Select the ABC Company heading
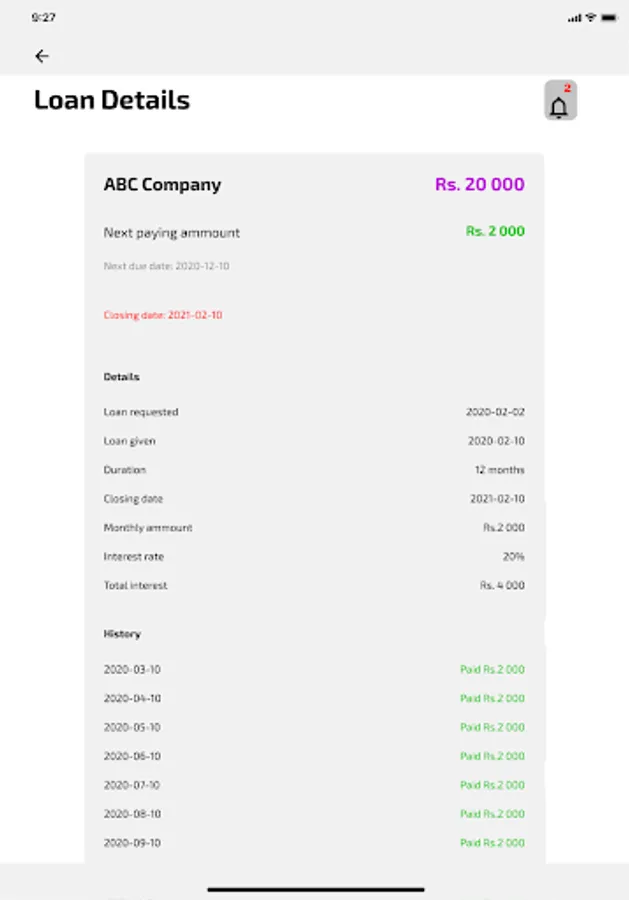This screenshot has width=629, height=900. click(x=163, y=184)
